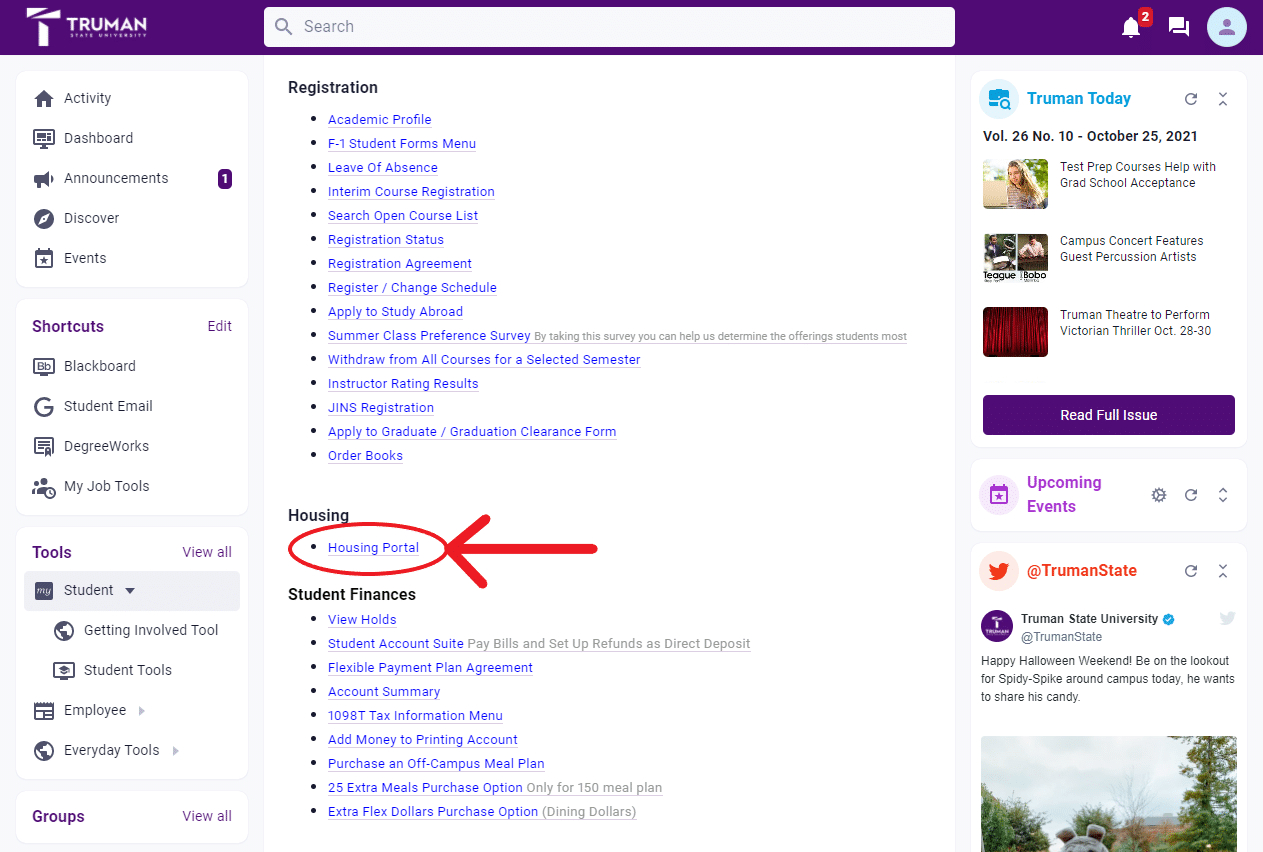
Task: Click the Blackboard shortcut icon
Action: click(43, 366)
